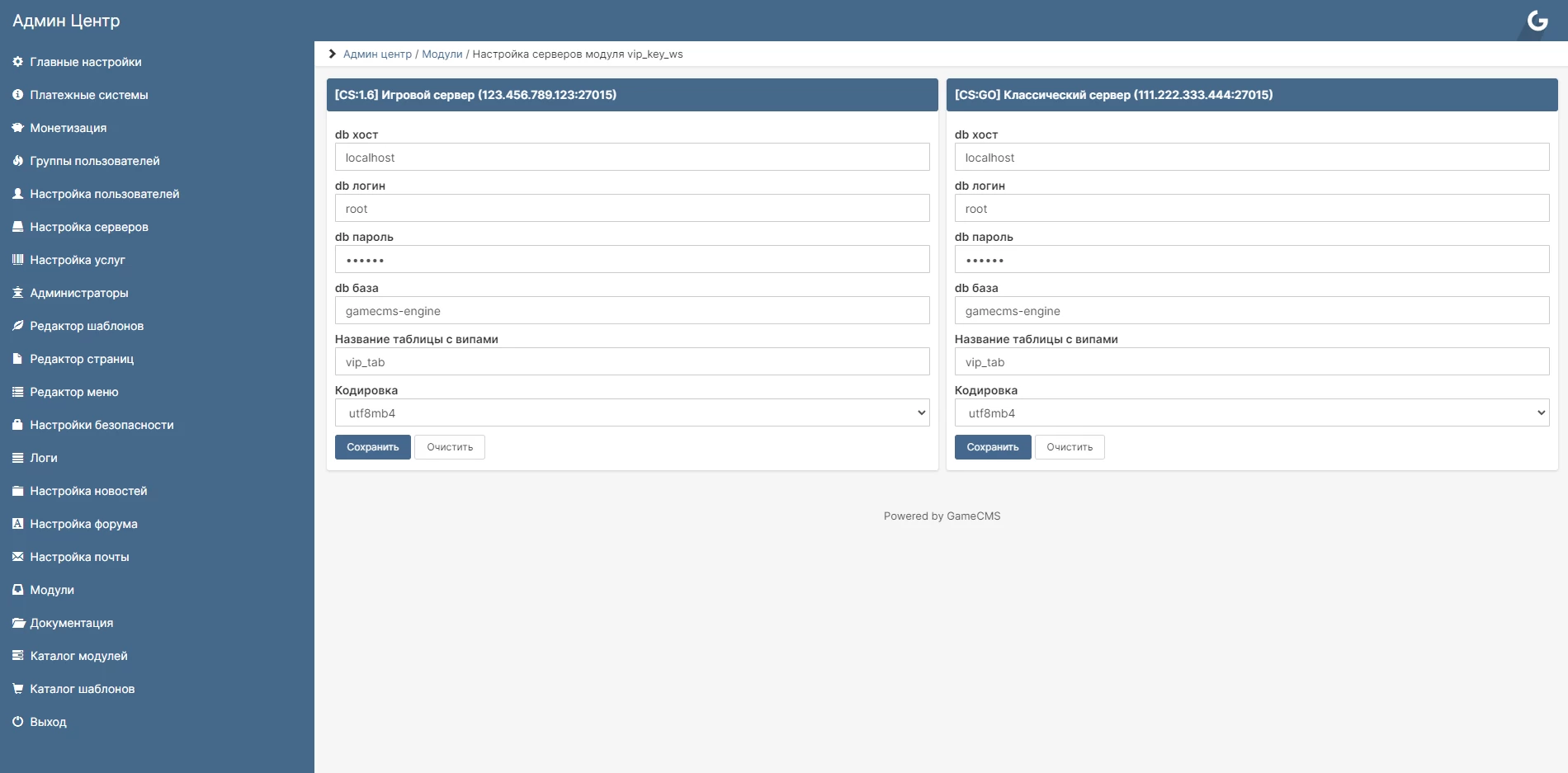1568x773 pixels.
Task: Click the envelope icon for Настройка почты
Action: 17,557
